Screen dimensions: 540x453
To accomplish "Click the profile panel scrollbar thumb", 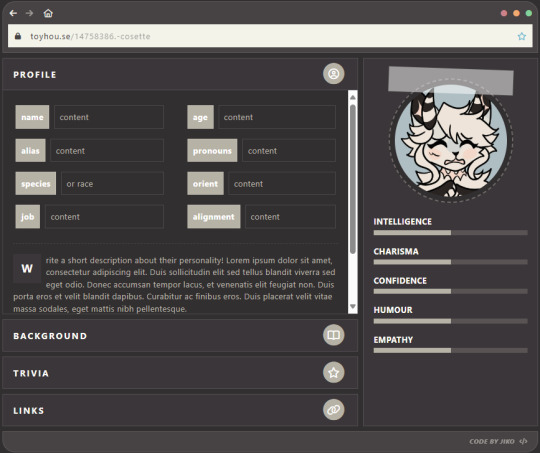I will [353, 179].
